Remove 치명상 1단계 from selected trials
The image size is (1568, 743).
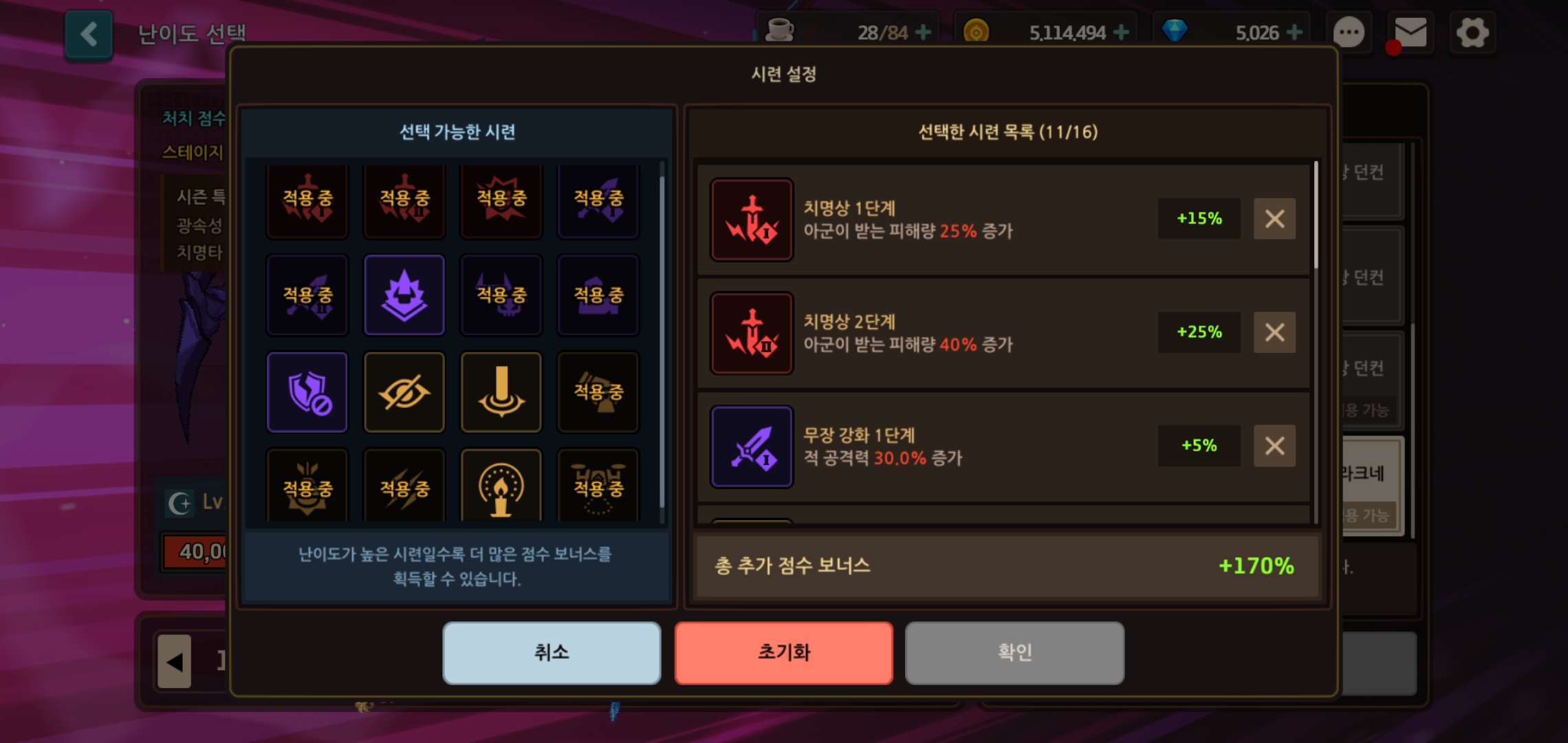(1274, 219)
